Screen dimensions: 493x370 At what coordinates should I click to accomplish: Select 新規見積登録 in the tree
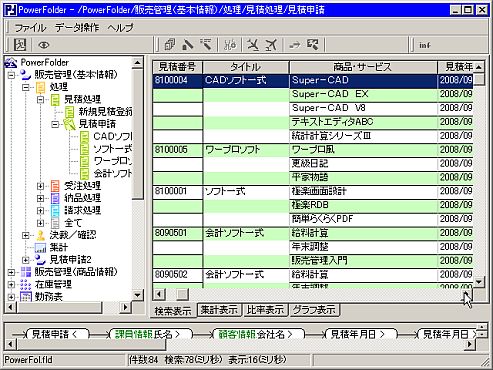105,112
